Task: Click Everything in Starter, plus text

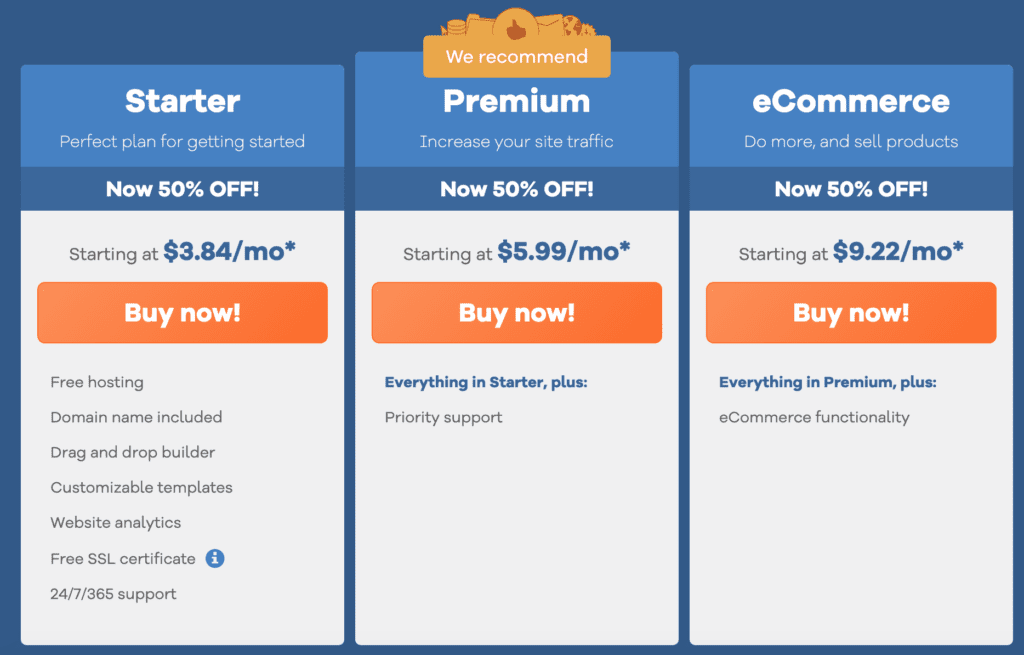Action: point(486,382)
